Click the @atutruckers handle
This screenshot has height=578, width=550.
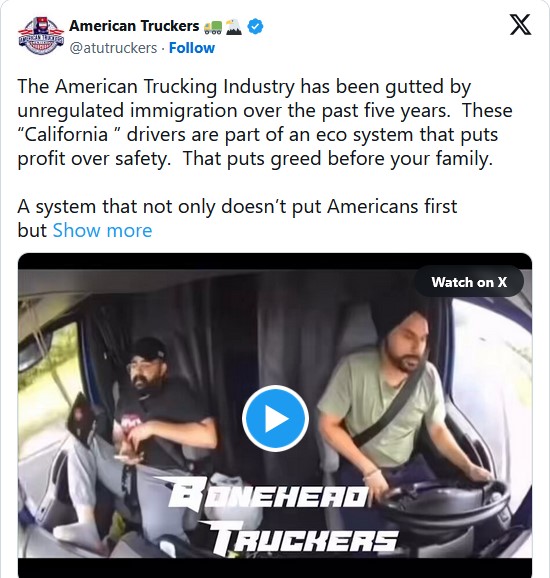pos(113,48)
